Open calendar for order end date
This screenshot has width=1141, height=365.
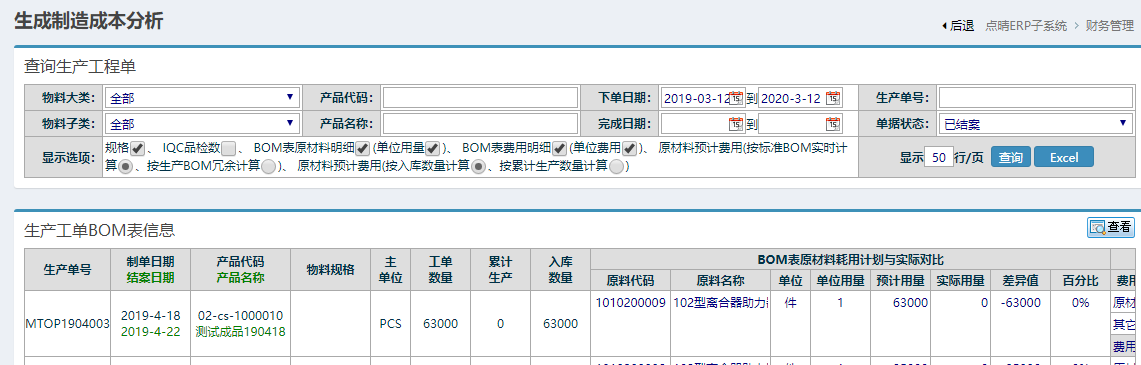tap(833, 98)
